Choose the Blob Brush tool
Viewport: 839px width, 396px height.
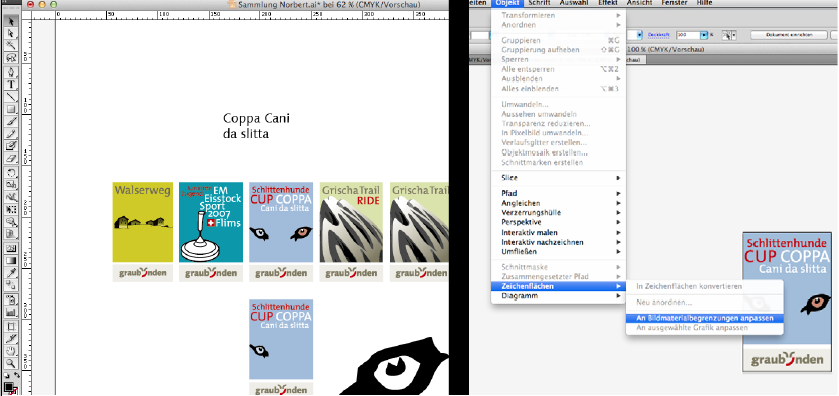[11, 146]
